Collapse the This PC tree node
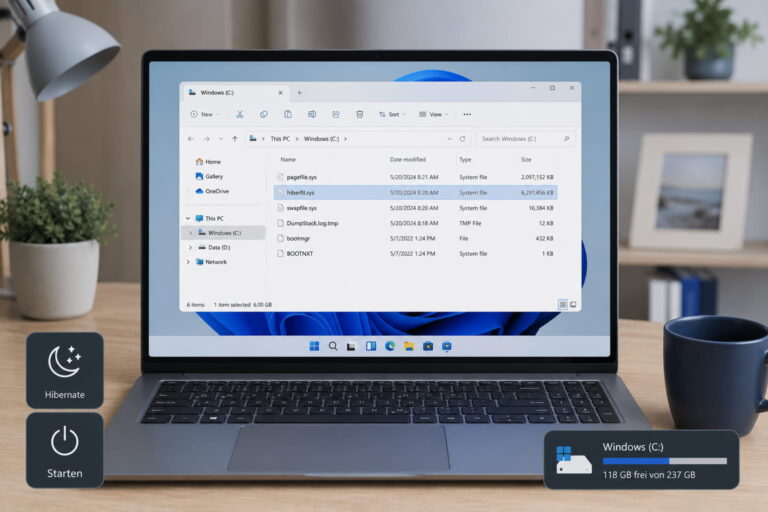The width and height of the screenshot is (768, 512). (188, 219)
